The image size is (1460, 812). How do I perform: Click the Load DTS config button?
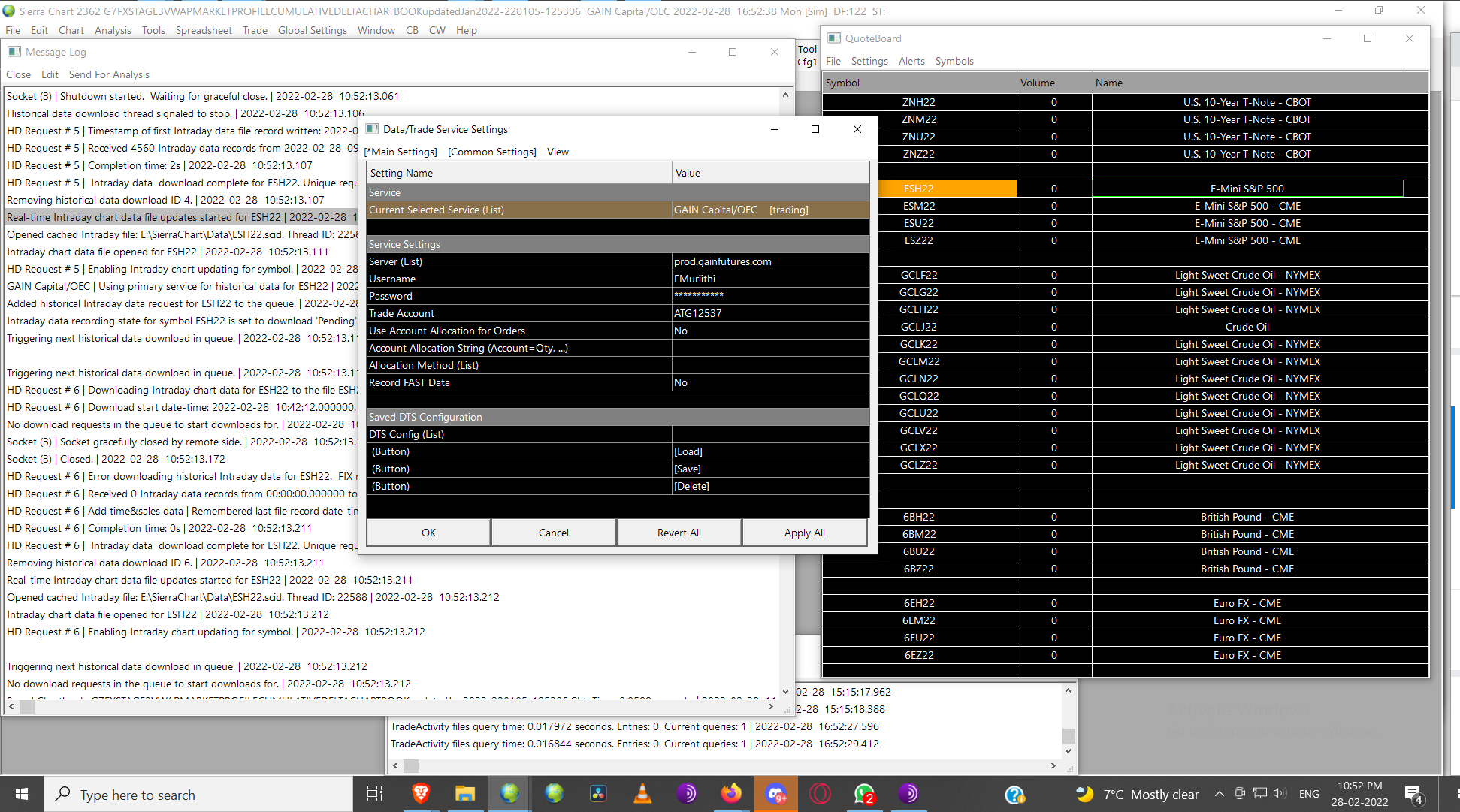[x=688, y=451]
